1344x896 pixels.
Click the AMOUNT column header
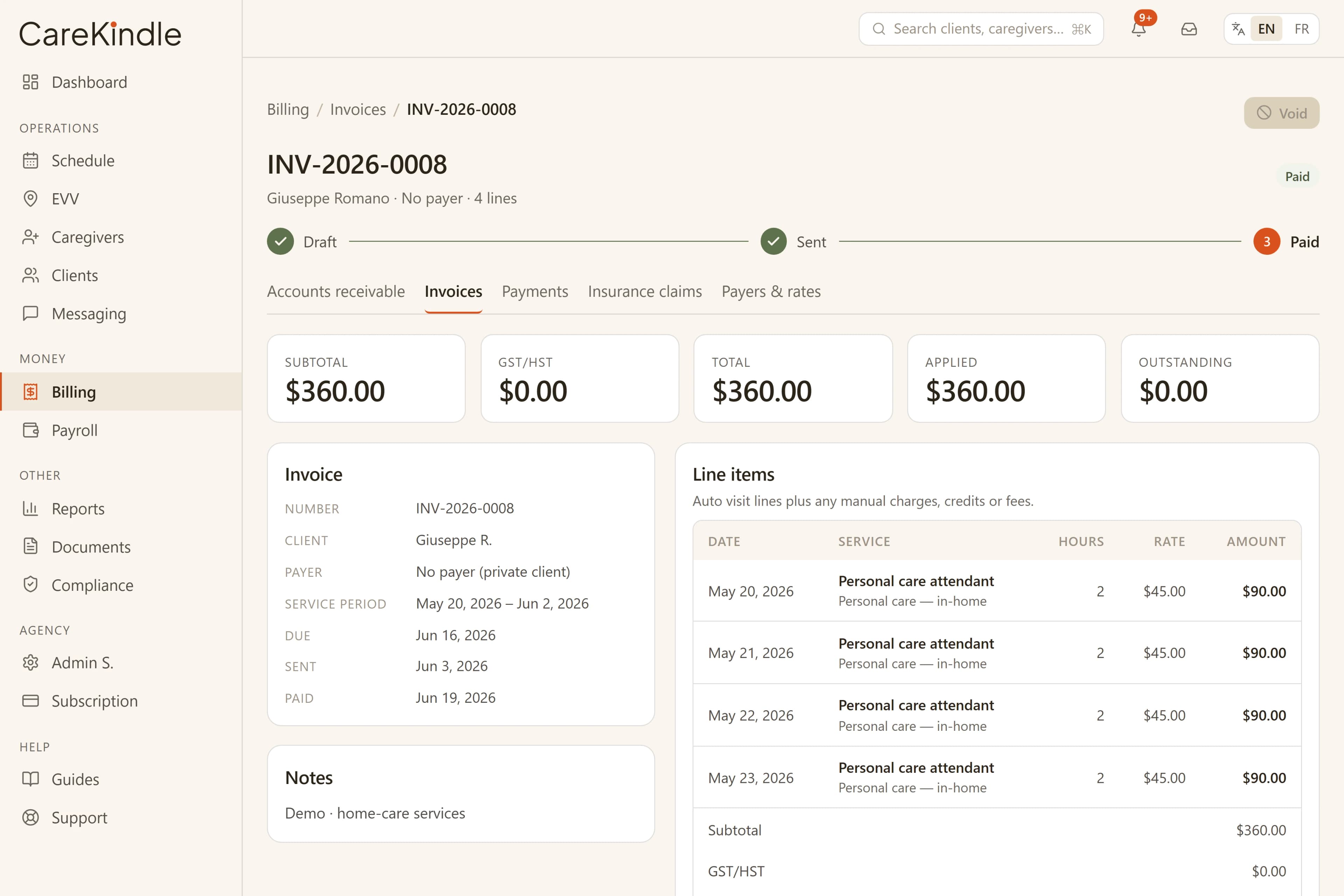pyautogui.click(x=1256, y=541)
